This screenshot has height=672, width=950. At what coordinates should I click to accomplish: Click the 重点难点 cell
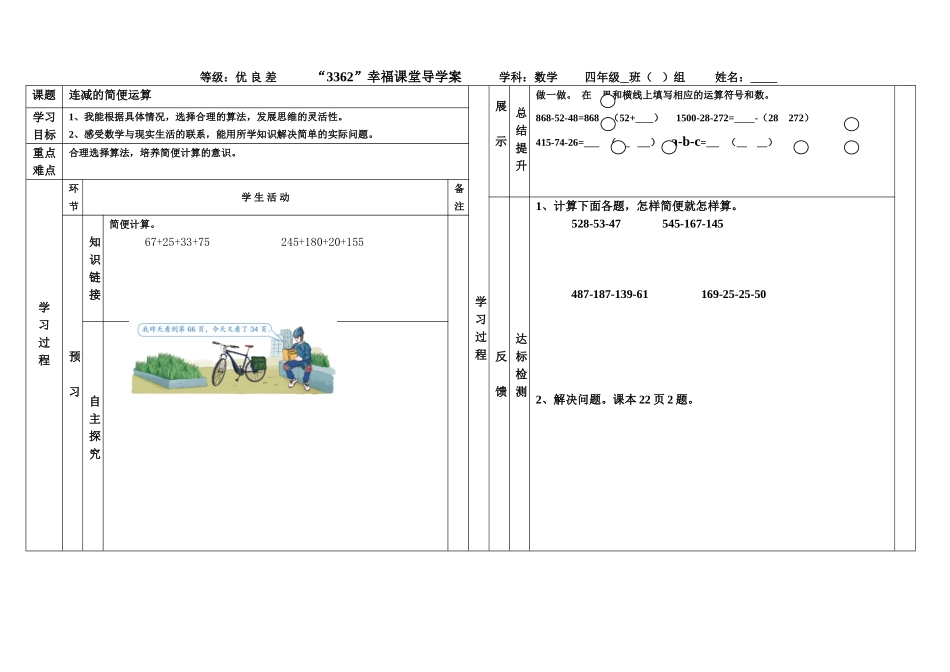coord(44,162)
